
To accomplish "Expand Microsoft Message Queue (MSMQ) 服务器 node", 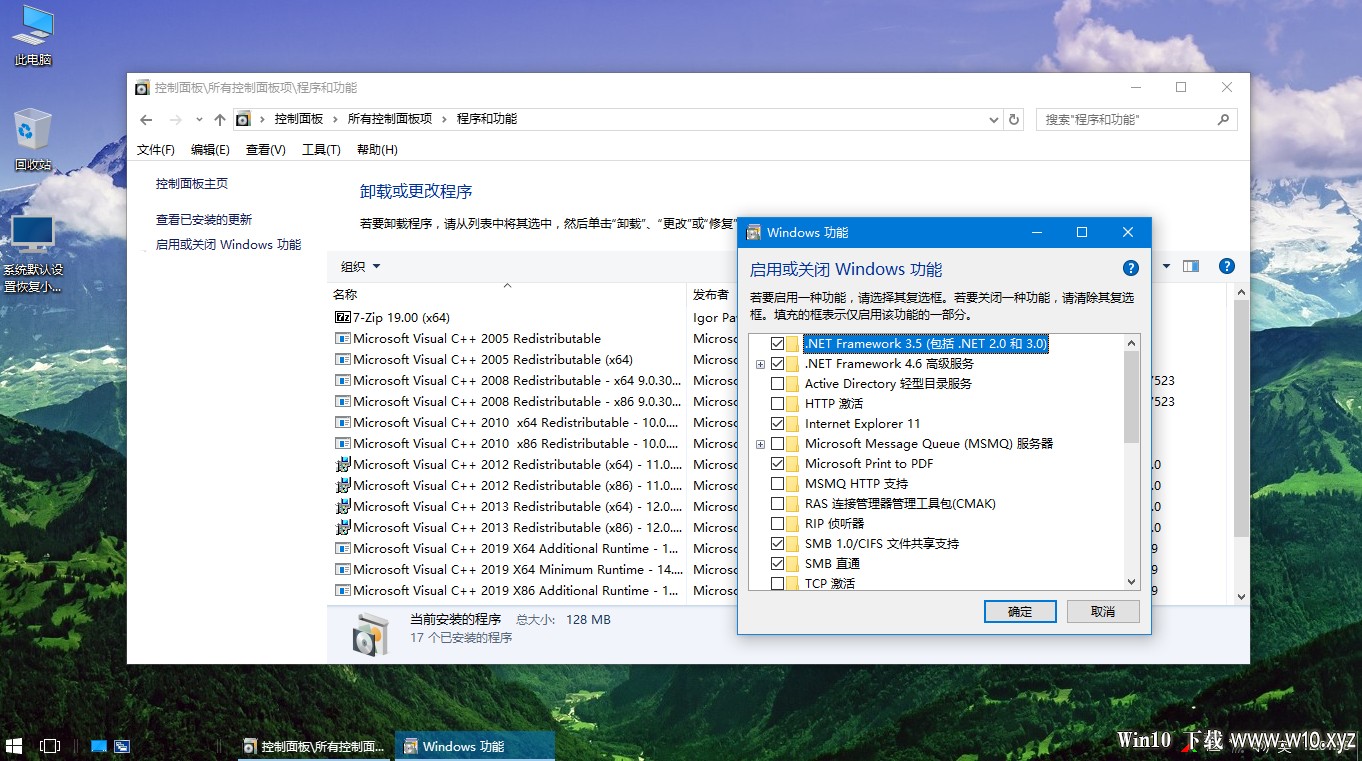I will tap(761, 444).
